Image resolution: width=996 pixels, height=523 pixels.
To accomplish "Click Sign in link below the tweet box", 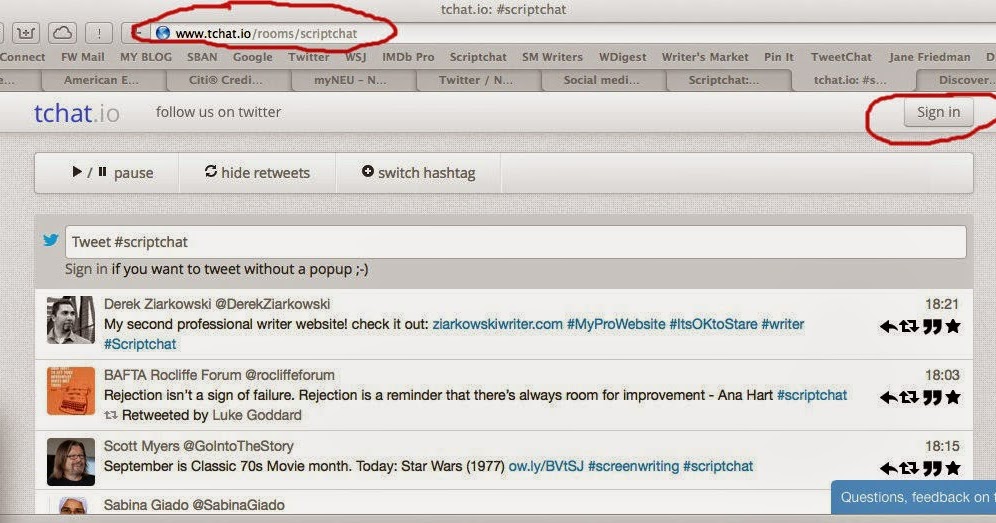I will pos(86,269).
